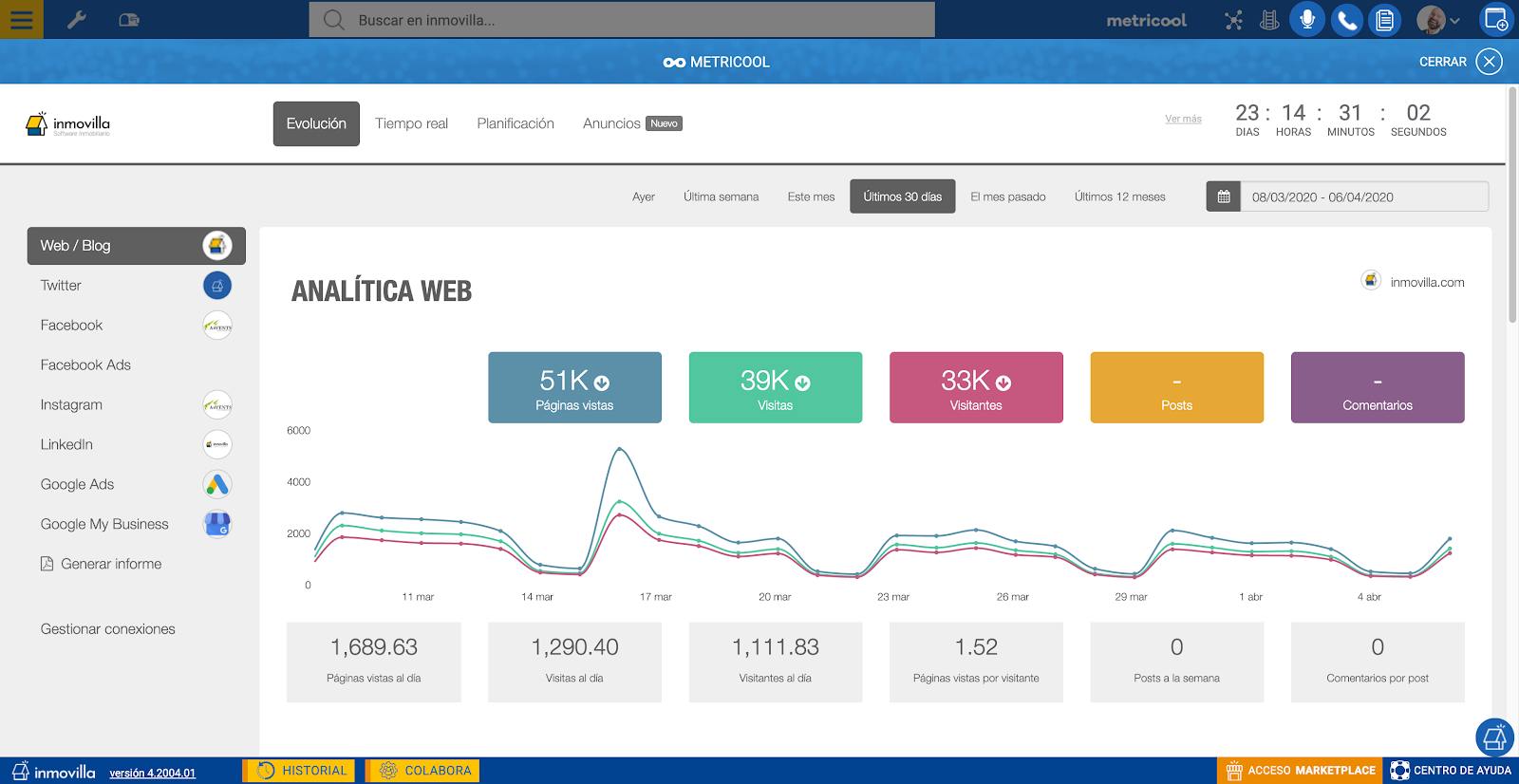Screen dimensions: 1519x784
Task: Open the Planificación tab
Action: pyautogui.click(x=516, y=123)
